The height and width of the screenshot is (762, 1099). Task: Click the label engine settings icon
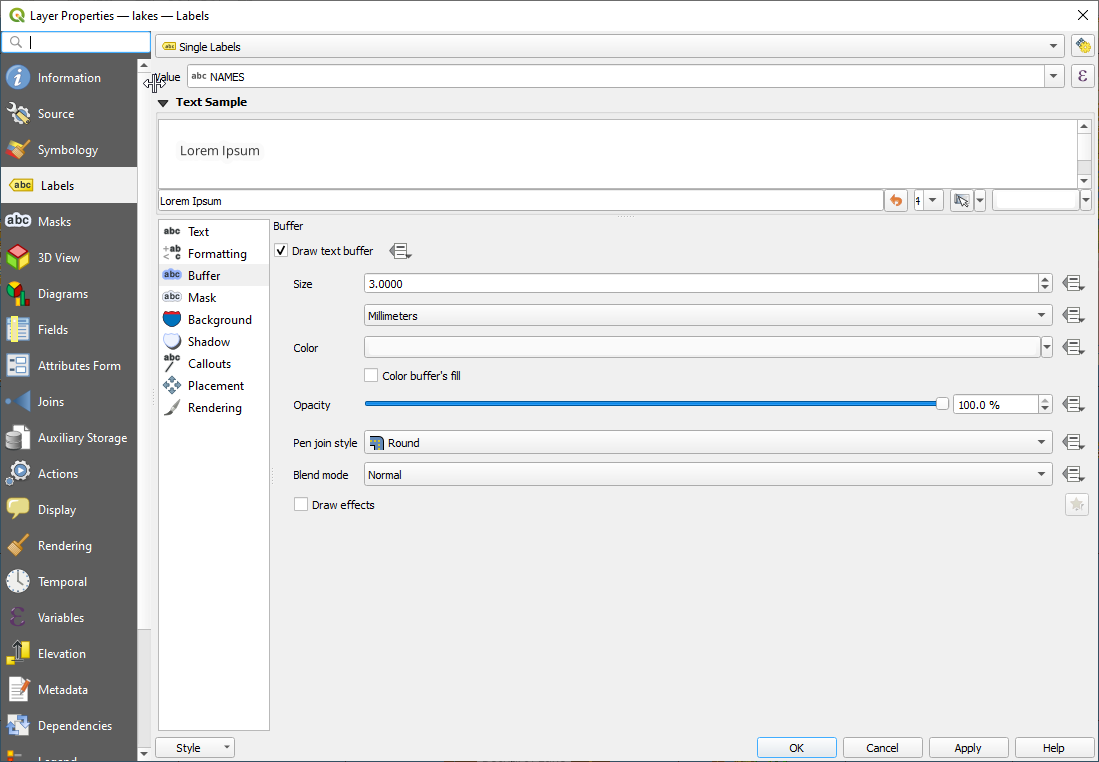point(1081,46)
